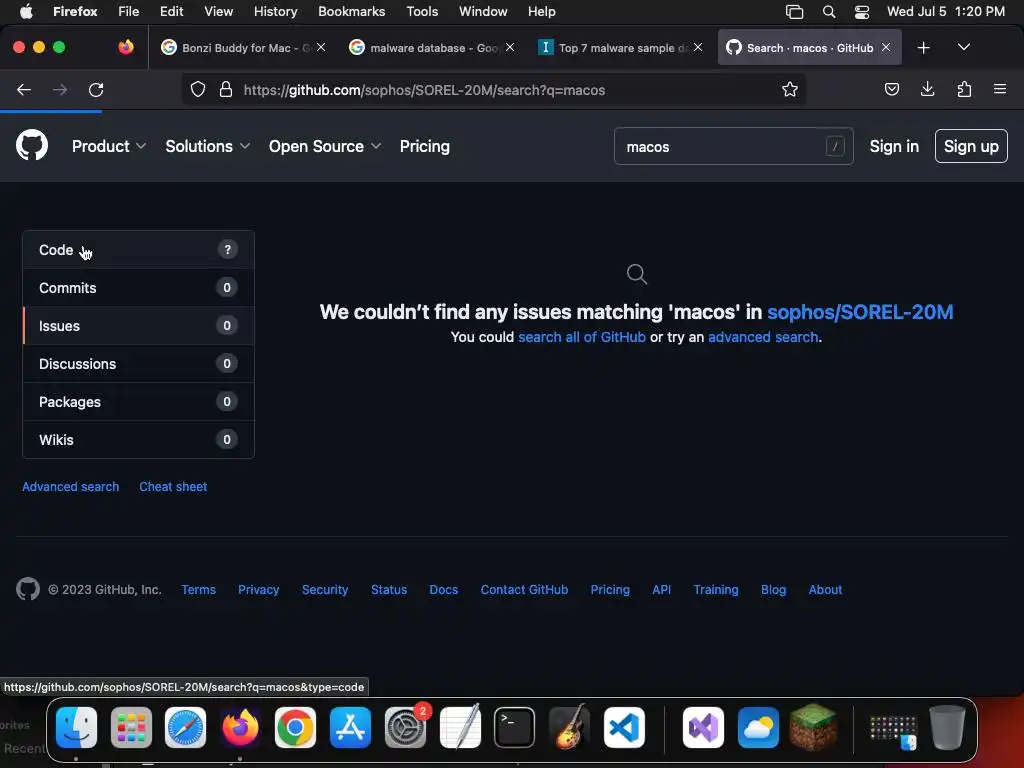Launch Visual Studio Code from the Dock
Viewport: 1024px width, 768px height.
point(624,728)
